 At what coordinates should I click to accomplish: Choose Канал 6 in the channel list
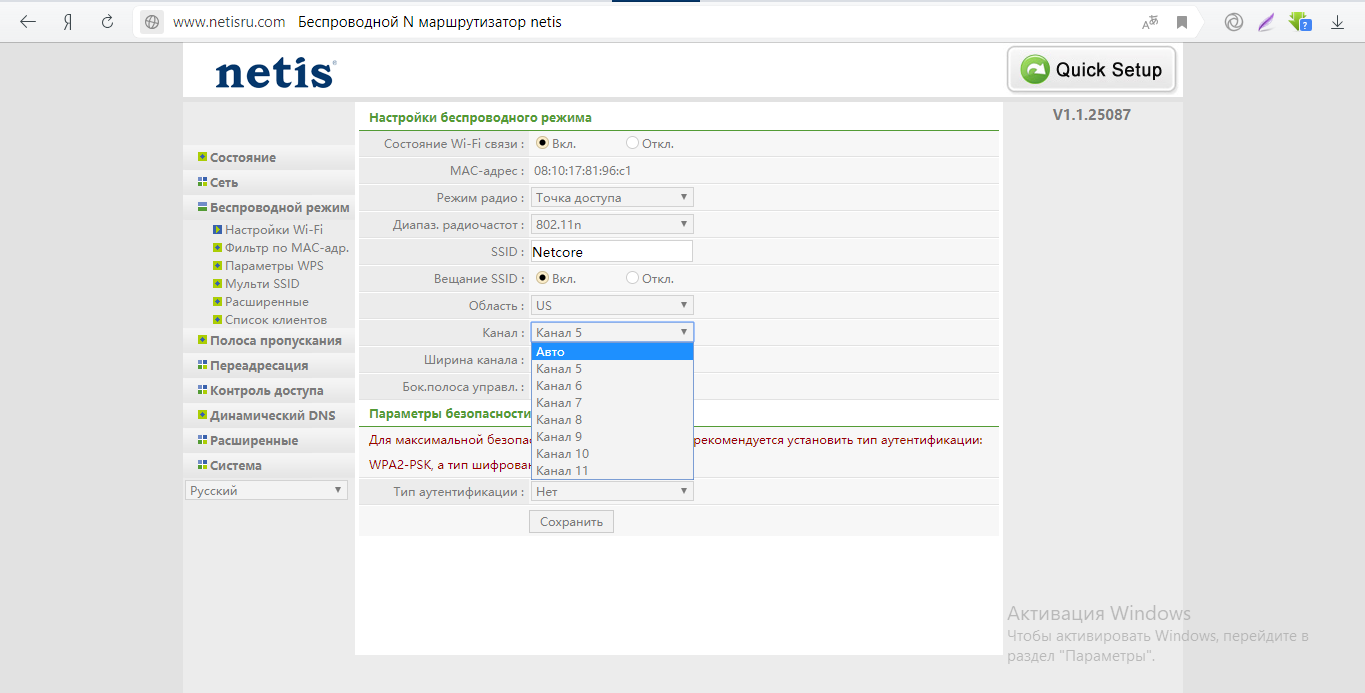(x=612, y=386)
